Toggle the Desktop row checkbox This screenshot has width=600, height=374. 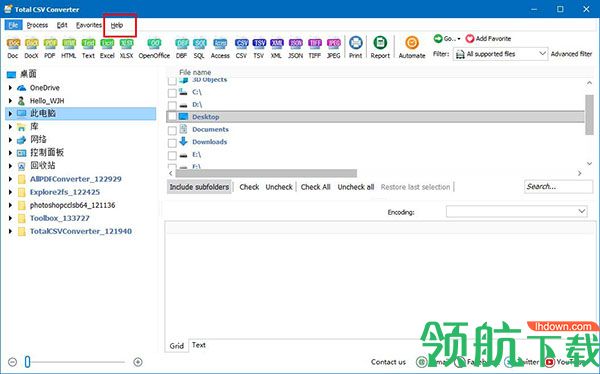click(x=172, y=116)
